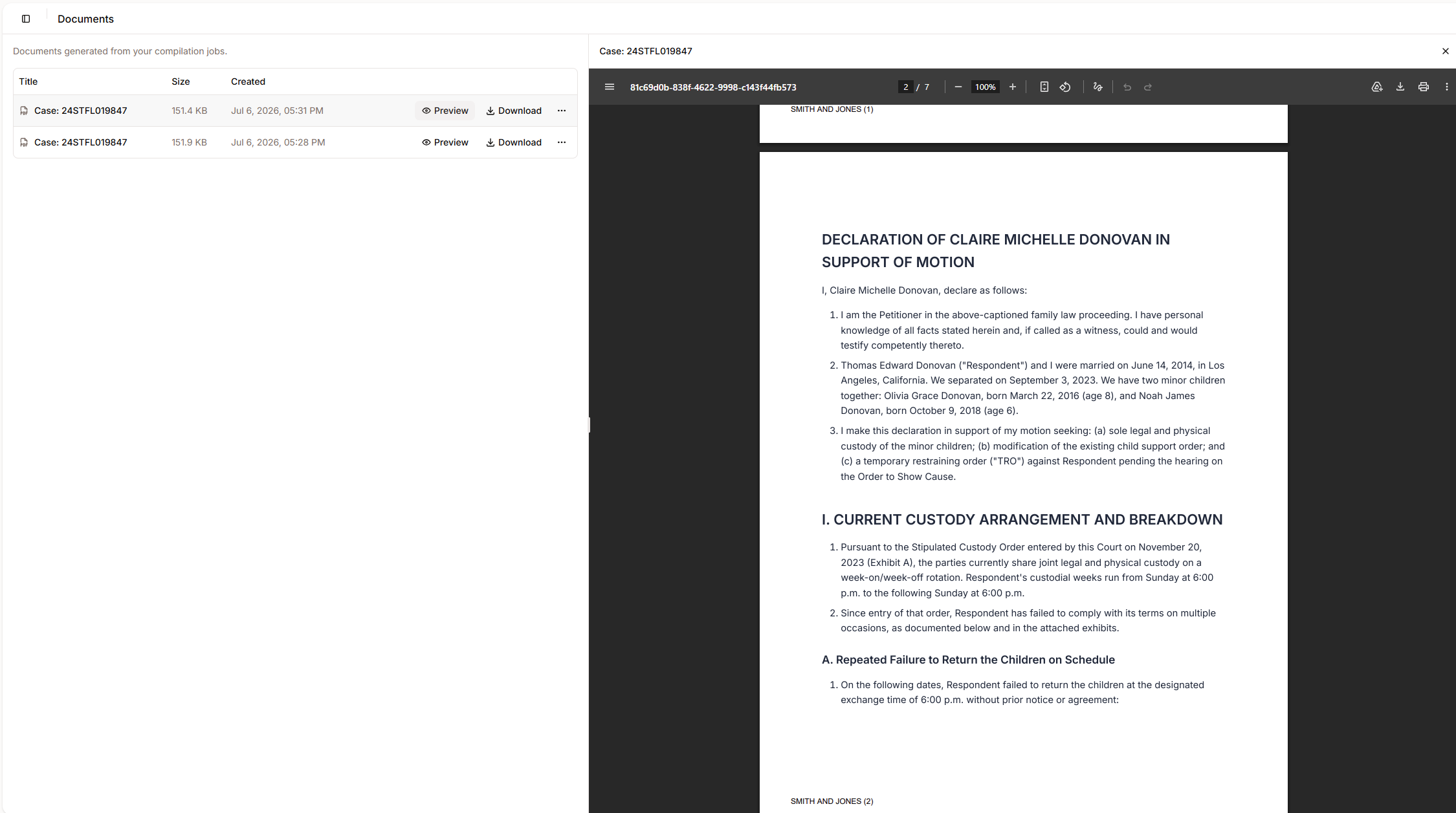Image resolution: width=1456 pixels, height=813 pixels.
Task: Click the PDF page number field
Action: point(906,87)
